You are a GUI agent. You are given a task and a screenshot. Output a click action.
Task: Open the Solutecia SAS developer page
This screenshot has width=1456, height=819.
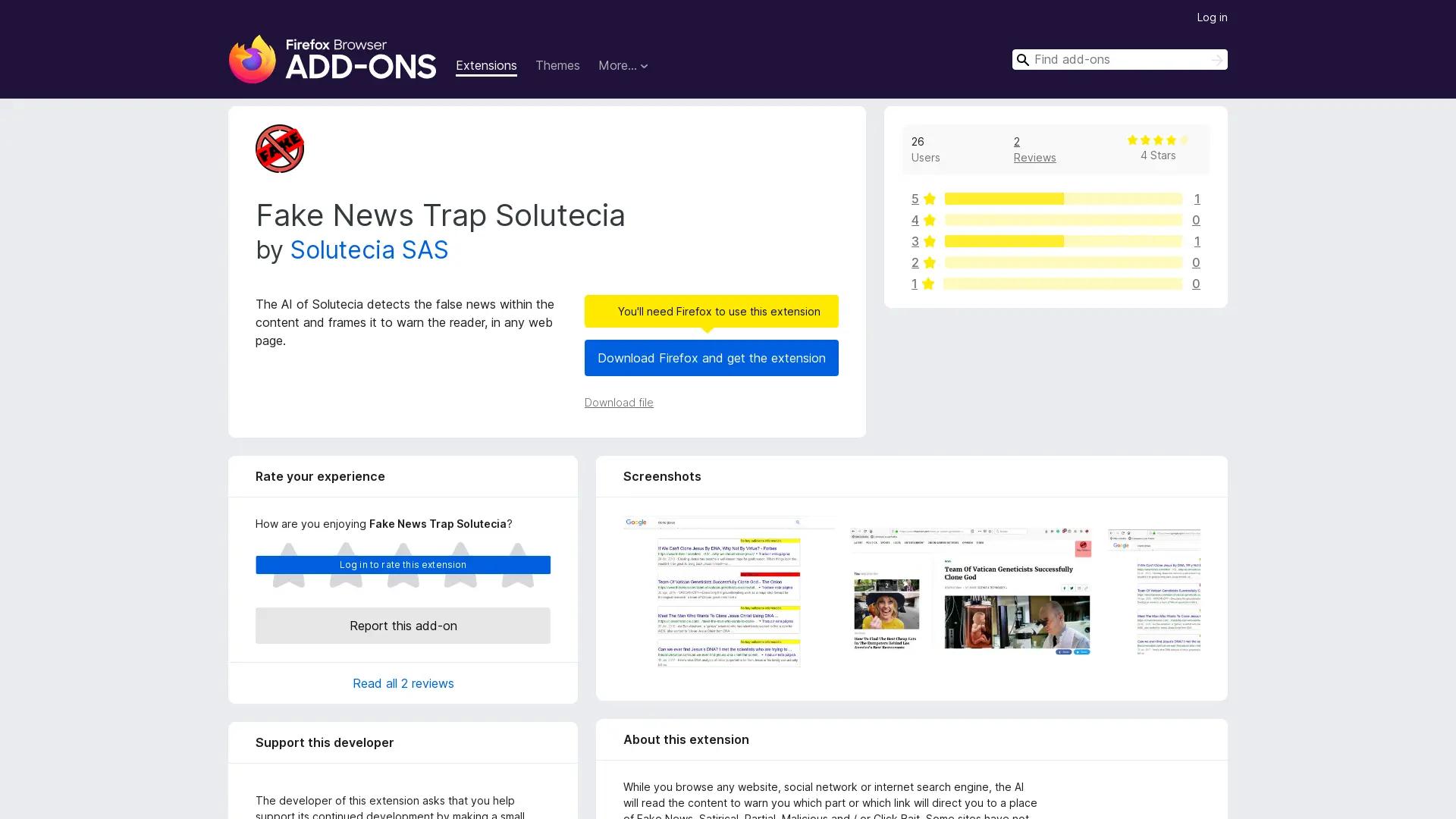click(369, 249)
